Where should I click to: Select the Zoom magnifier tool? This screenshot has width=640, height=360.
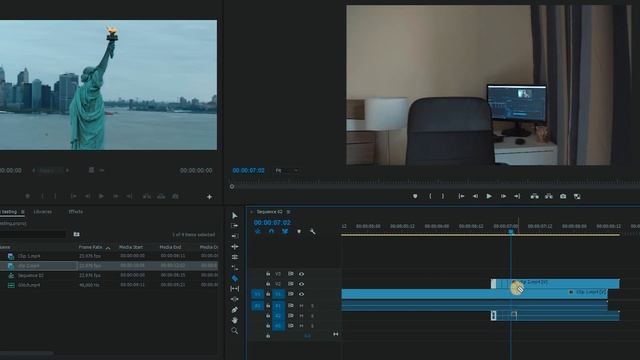tap(235, 331)
